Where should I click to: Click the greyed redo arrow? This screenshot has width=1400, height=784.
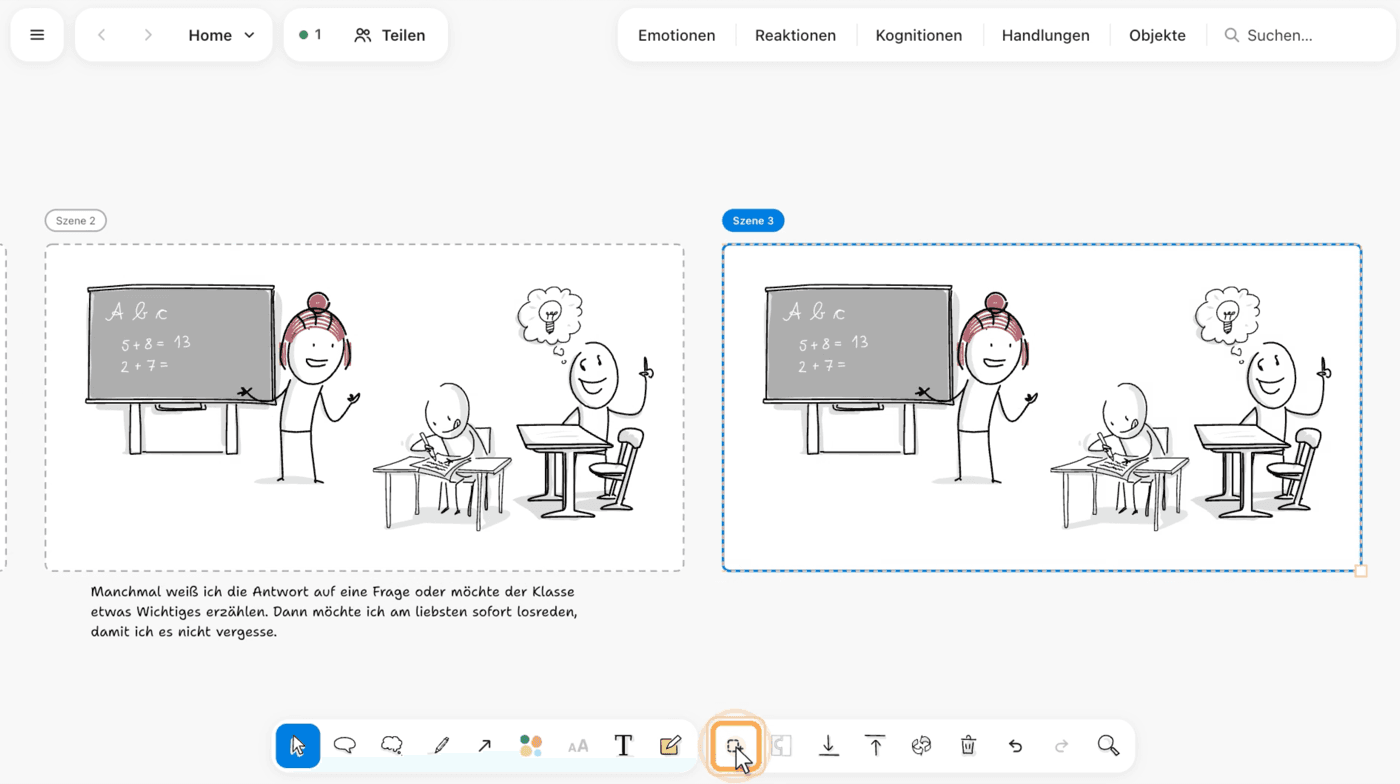tap(1062, 746)
